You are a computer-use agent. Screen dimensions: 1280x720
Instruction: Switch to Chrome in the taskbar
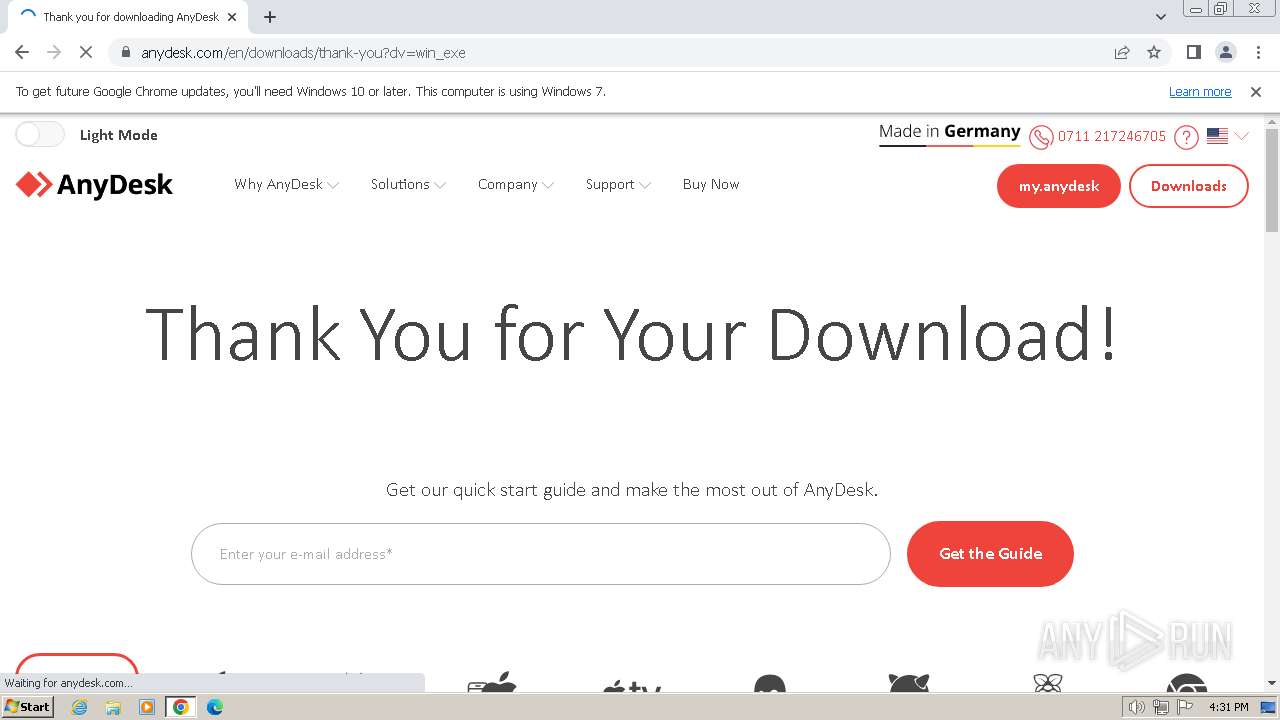pyautogui.click(x=181, y=707)
